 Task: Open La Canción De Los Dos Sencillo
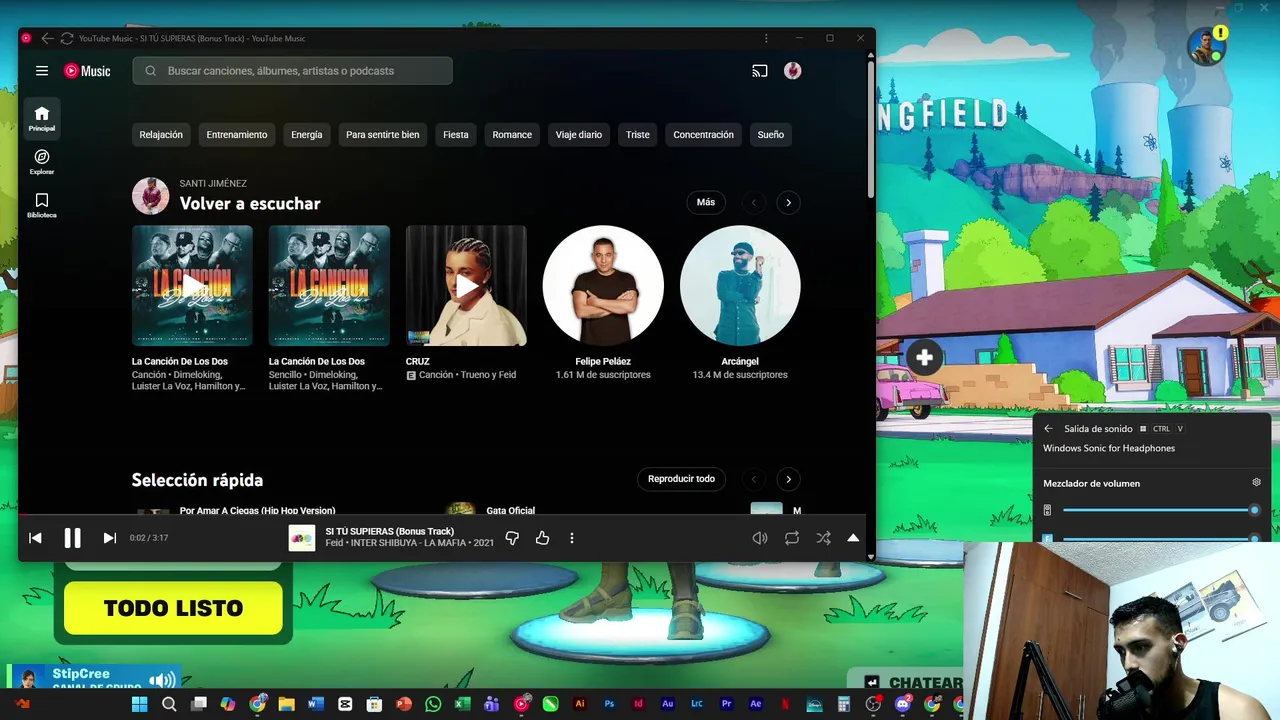(329, 286)
